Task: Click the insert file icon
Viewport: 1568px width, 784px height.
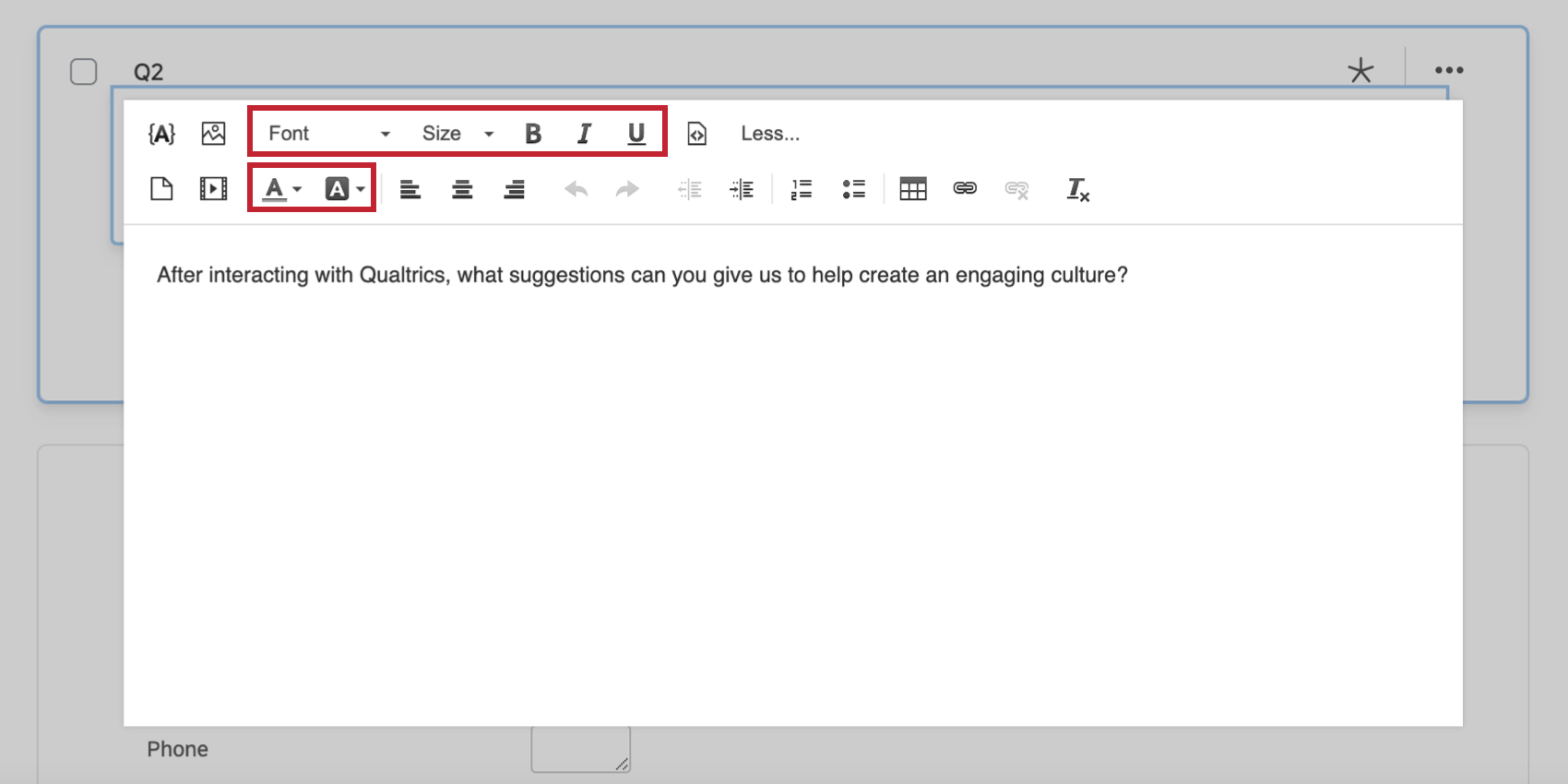Action: (161, 189)
